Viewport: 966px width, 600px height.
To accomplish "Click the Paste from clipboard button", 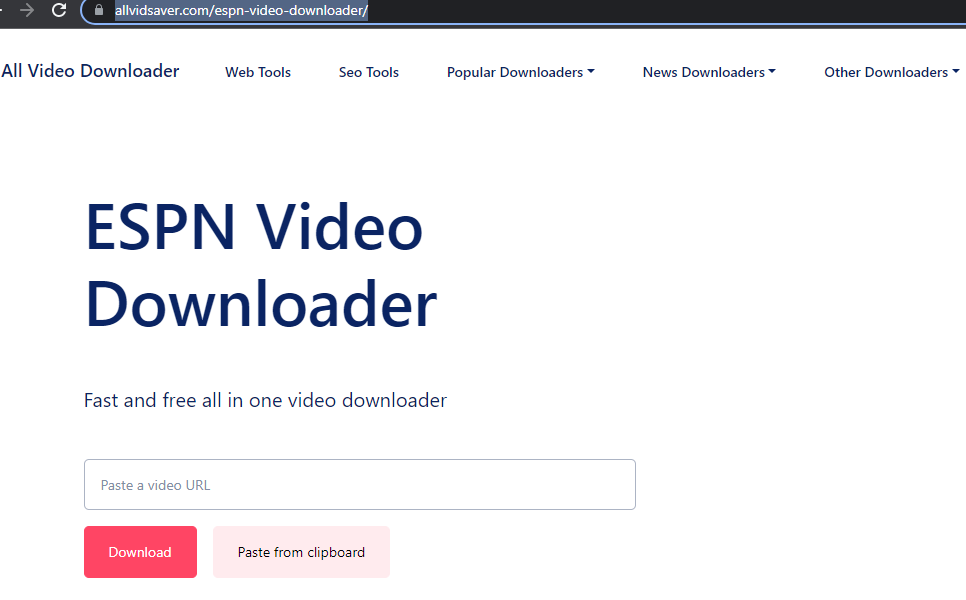I will pyautogui.click(x=301, y=552).
